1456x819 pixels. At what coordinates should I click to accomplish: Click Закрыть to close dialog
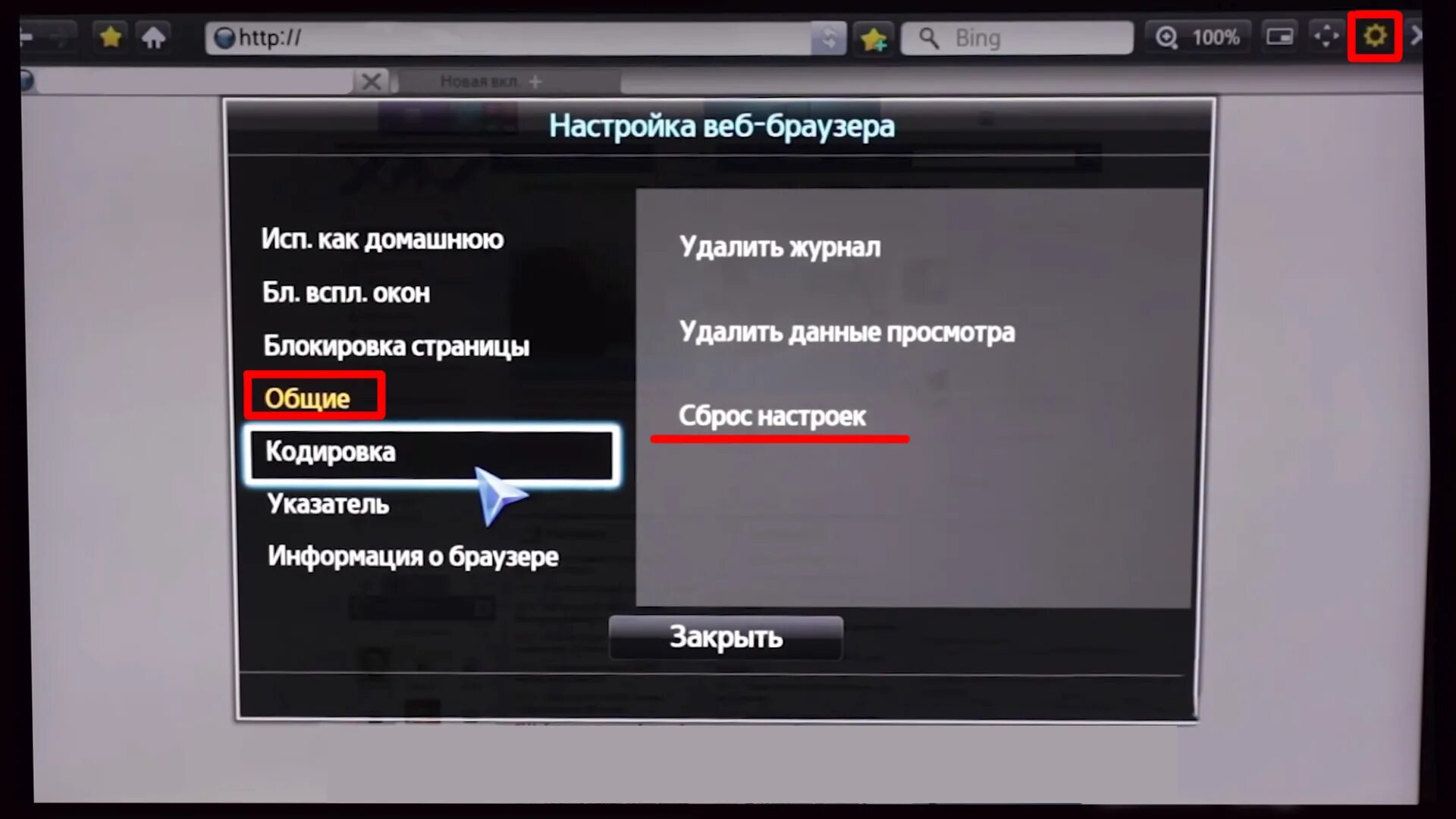point(726,637)
